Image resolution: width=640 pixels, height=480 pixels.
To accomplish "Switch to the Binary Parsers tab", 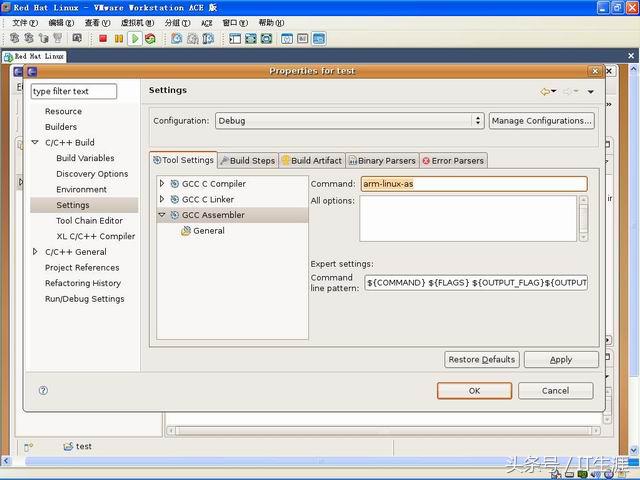I will [382, 161].
